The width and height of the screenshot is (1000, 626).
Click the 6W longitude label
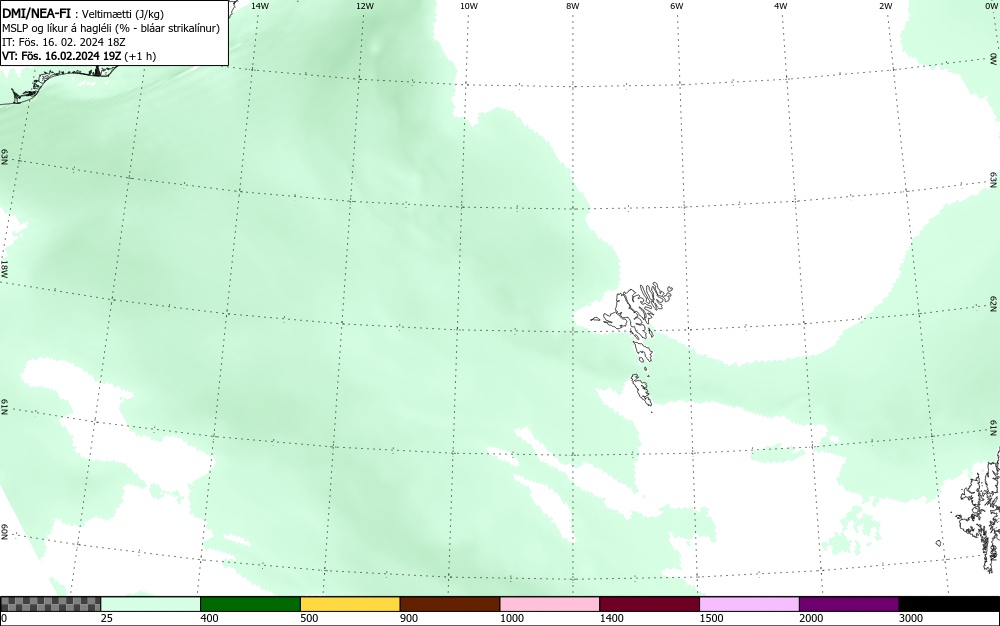tap(677, 6)
